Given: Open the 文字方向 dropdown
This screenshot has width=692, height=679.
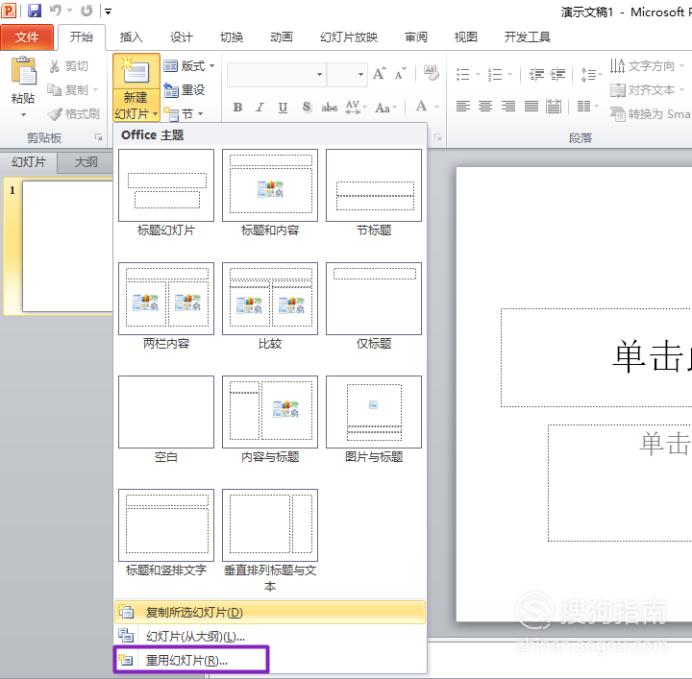Looking at the screenshot, I should pos(647,66).
